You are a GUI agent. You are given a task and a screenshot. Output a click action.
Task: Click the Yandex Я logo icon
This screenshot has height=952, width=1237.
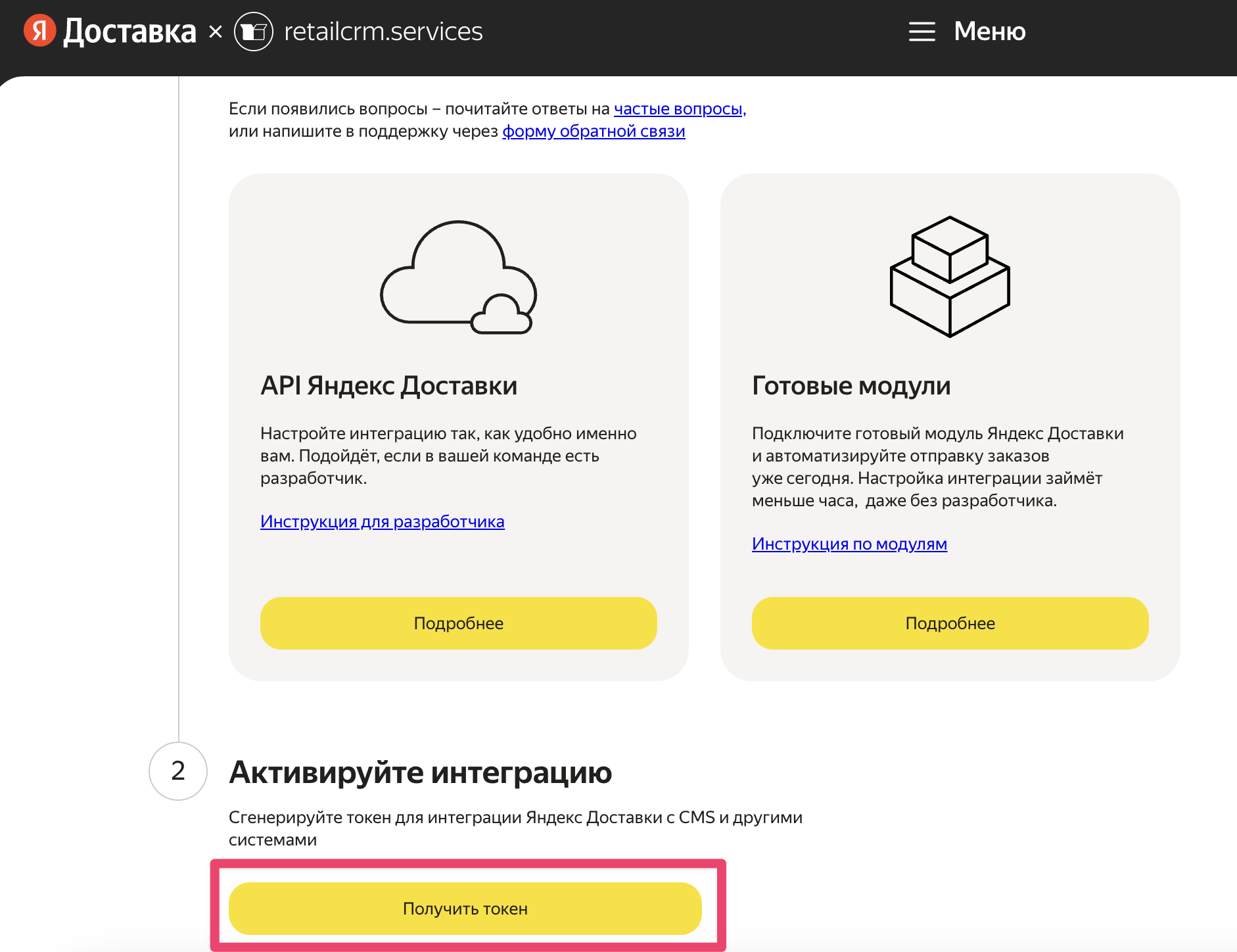[x=39, y=31]
